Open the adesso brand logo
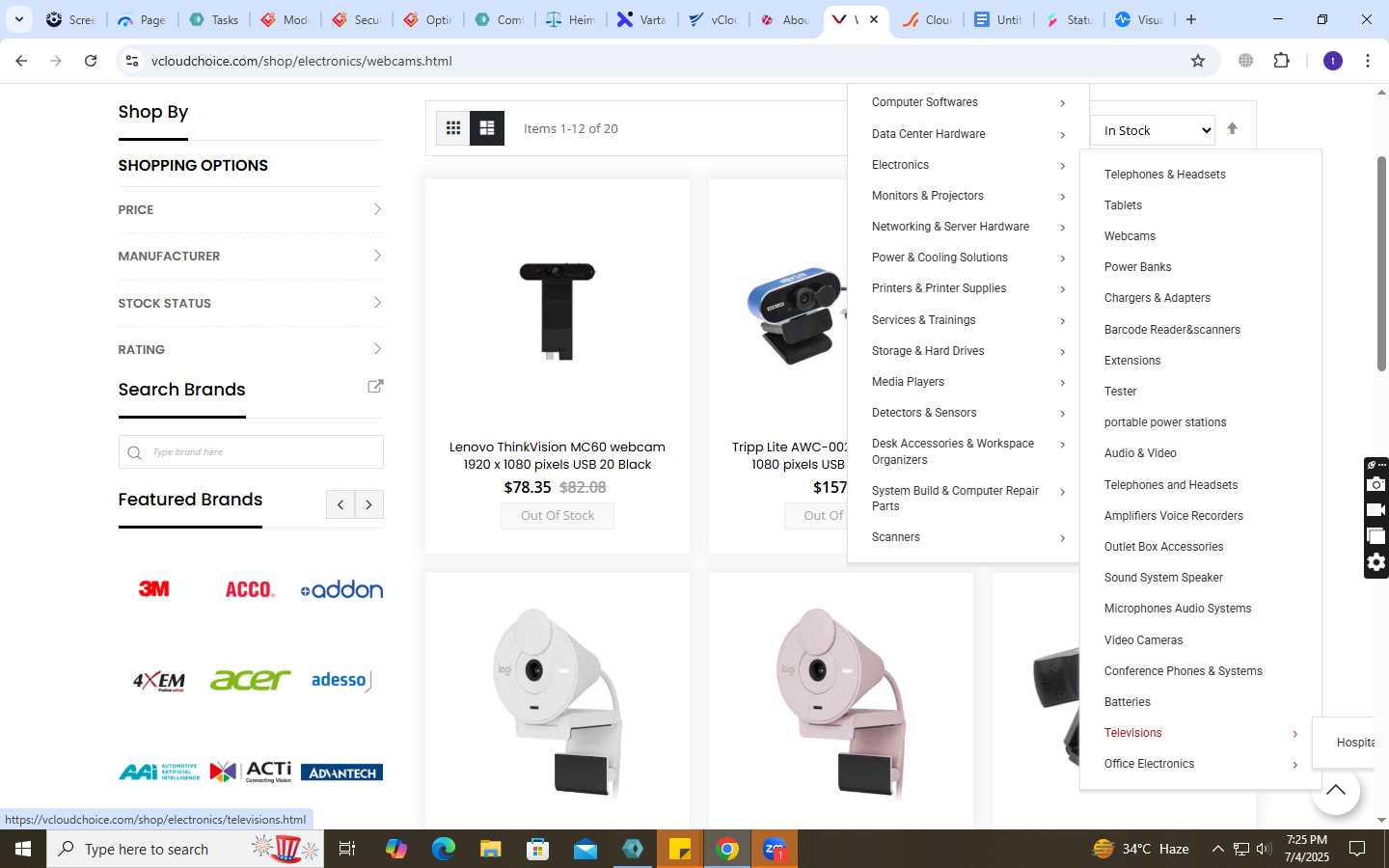The height and width of the screenshot is (868, 1389). point(341,680)
